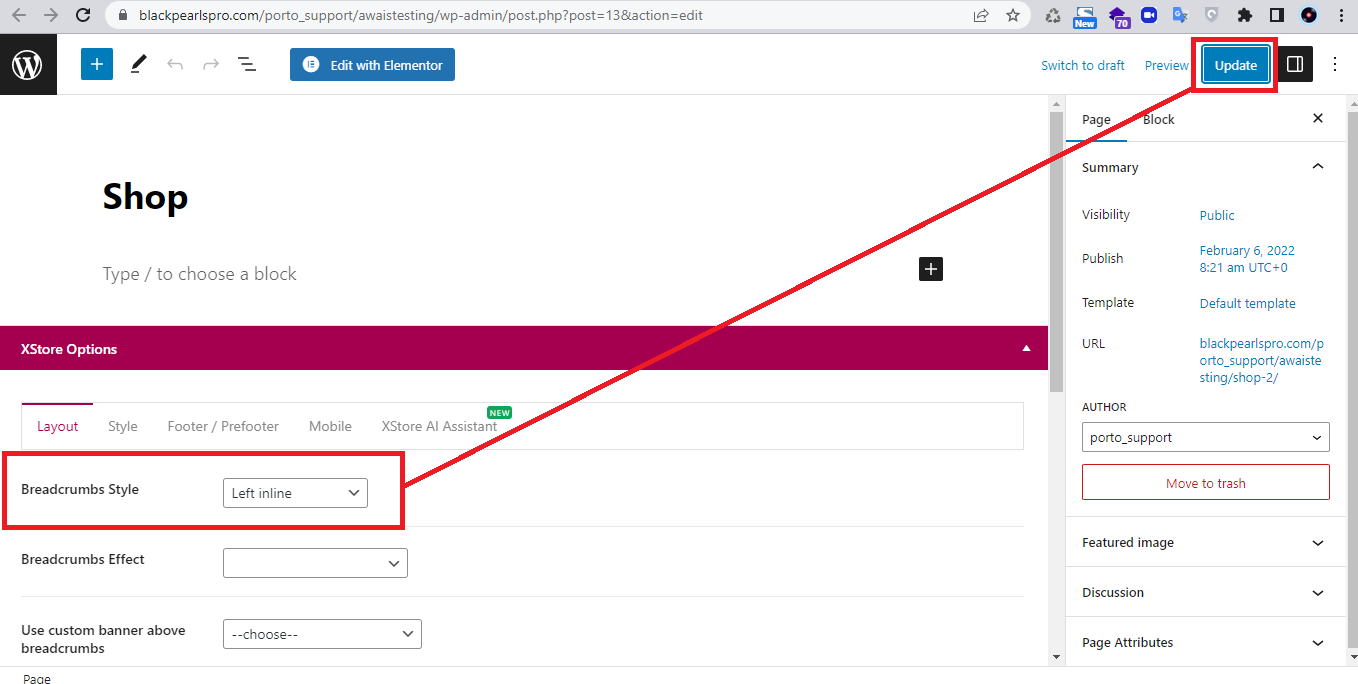The height and width of the screenshot is (684, 1358).
Task: Open the extension with 70 badge
Action: coord(1119,17)
